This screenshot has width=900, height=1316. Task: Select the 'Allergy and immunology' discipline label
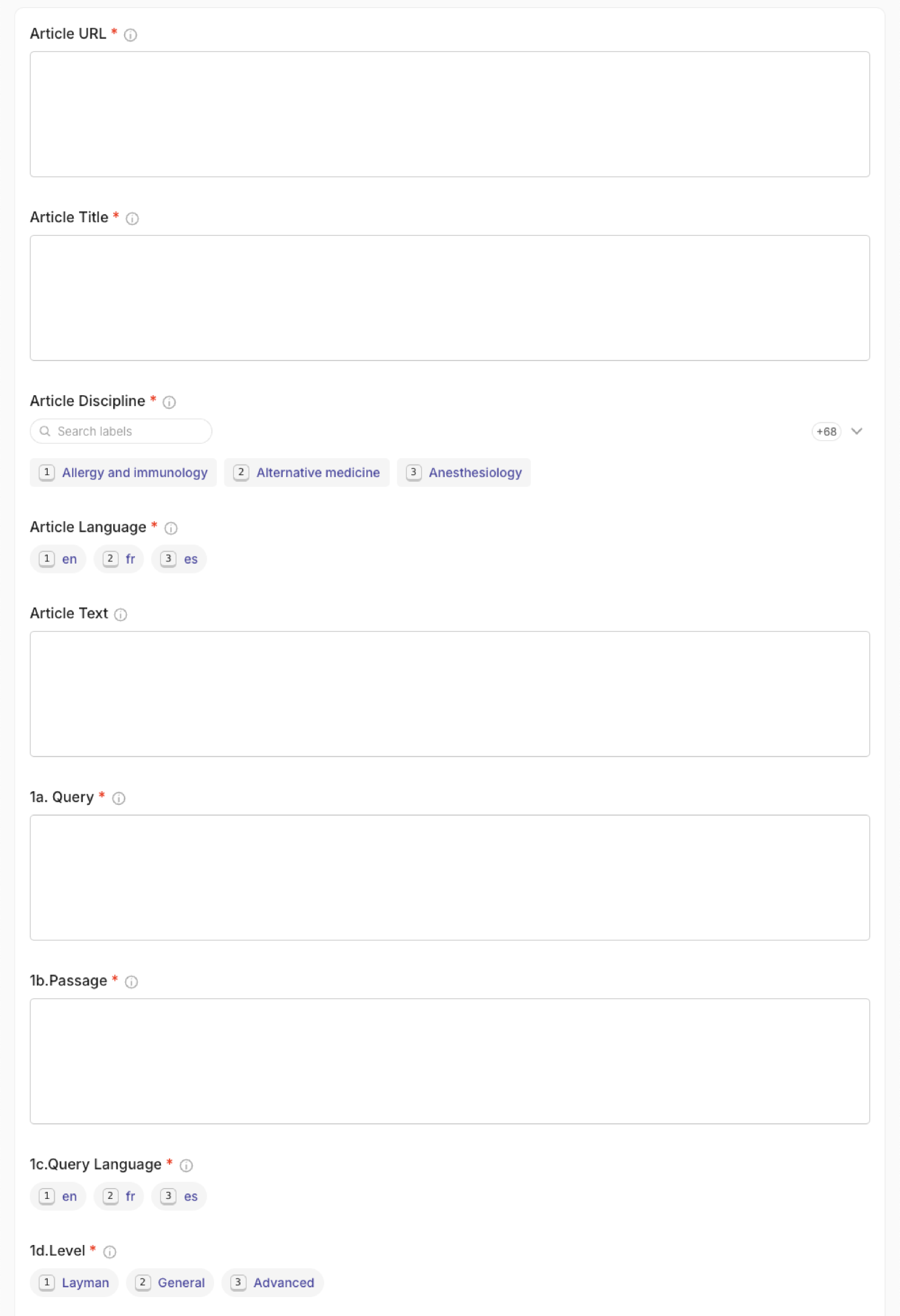click(x=124, y=472)
